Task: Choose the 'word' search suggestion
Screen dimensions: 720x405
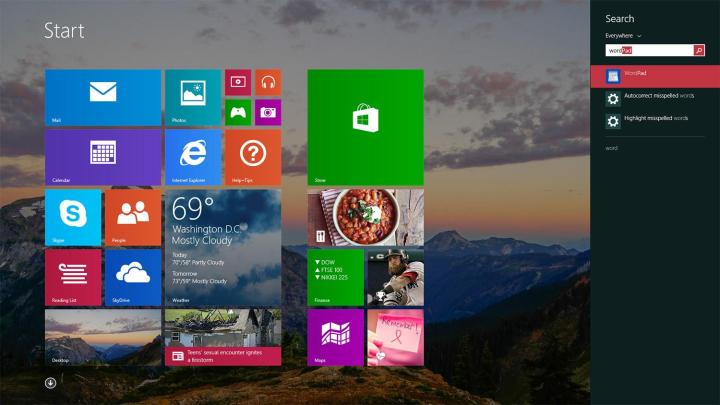Action: [612, 148]
